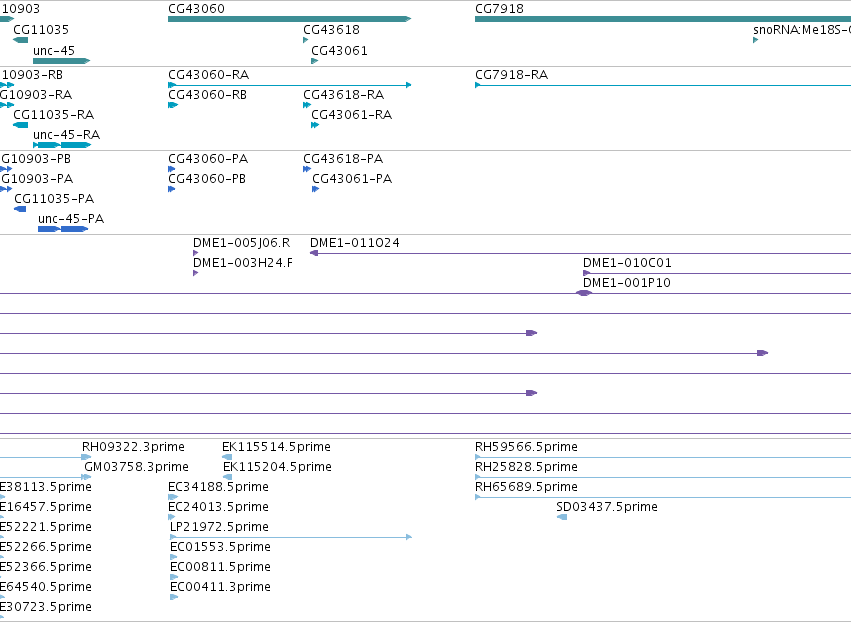Image resolution: width=851 pixels, height=622 pixels.
Task: Click the CG10903-PB protein label
Action: tap(36, 159)
